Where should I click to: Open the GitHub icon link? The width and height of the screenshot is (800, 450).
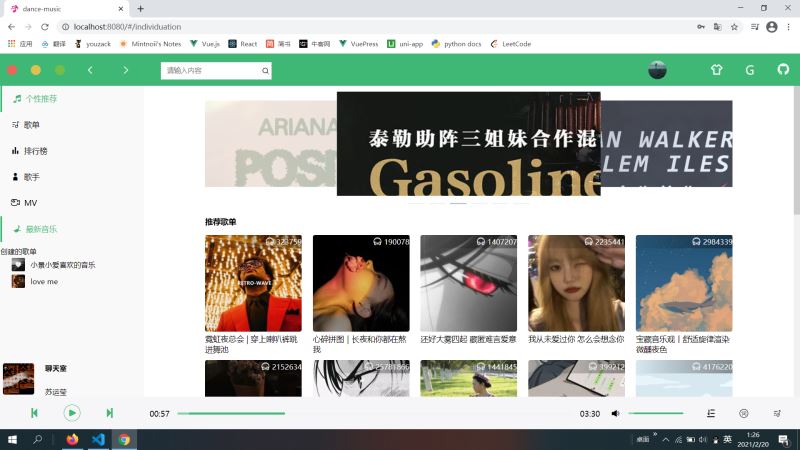[783, 69]
